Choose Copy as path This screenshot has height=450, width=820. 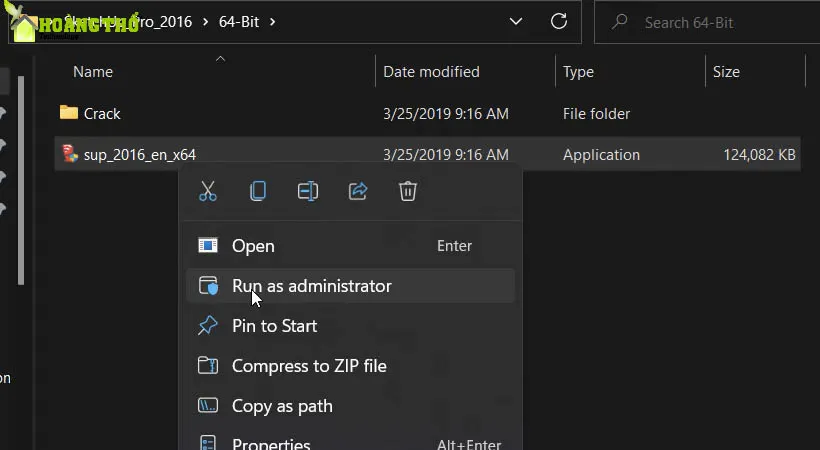coord(350,406)
